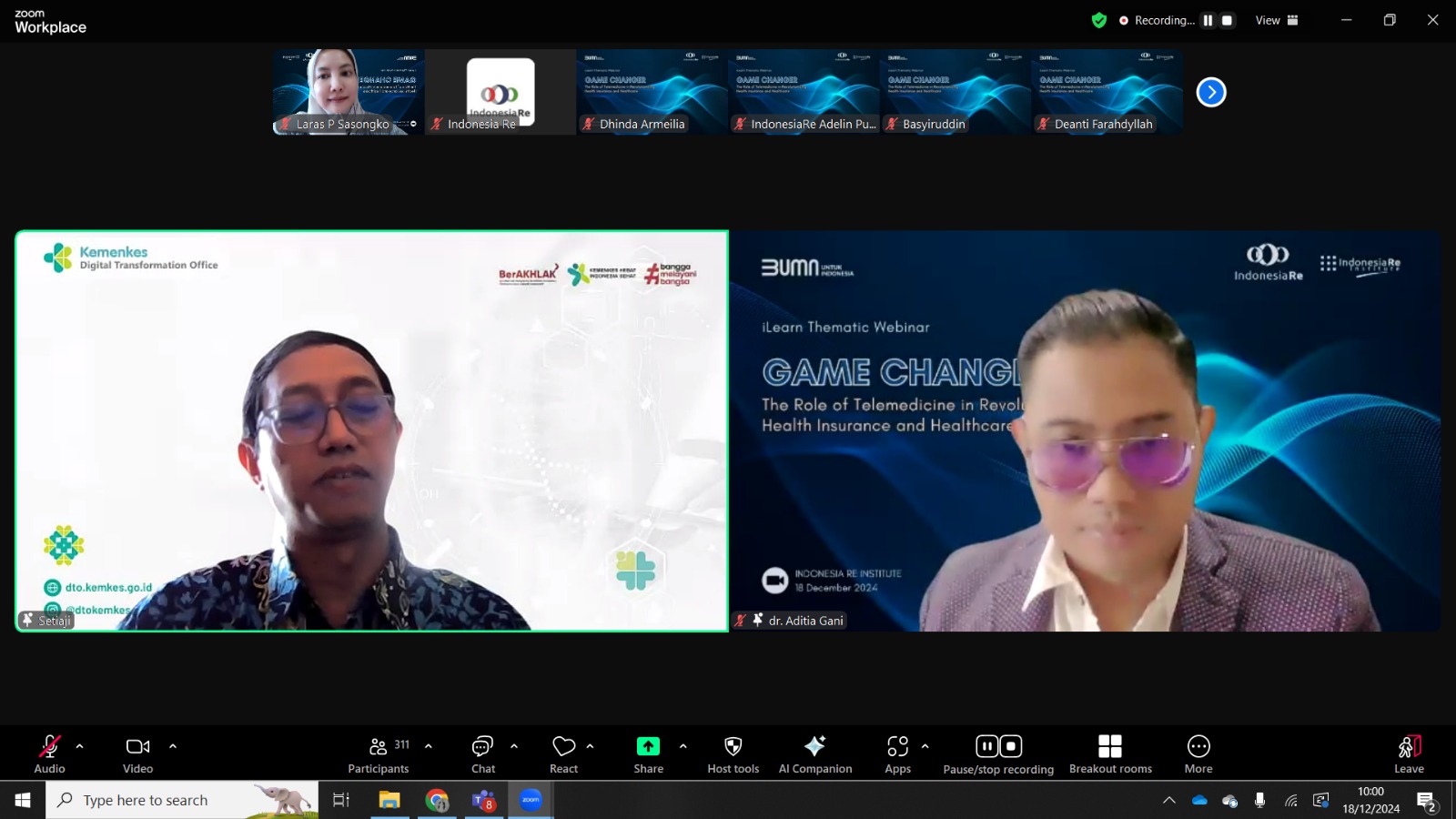Open Breakout rooms
Screen dimensions: 1456x819
1110,754
